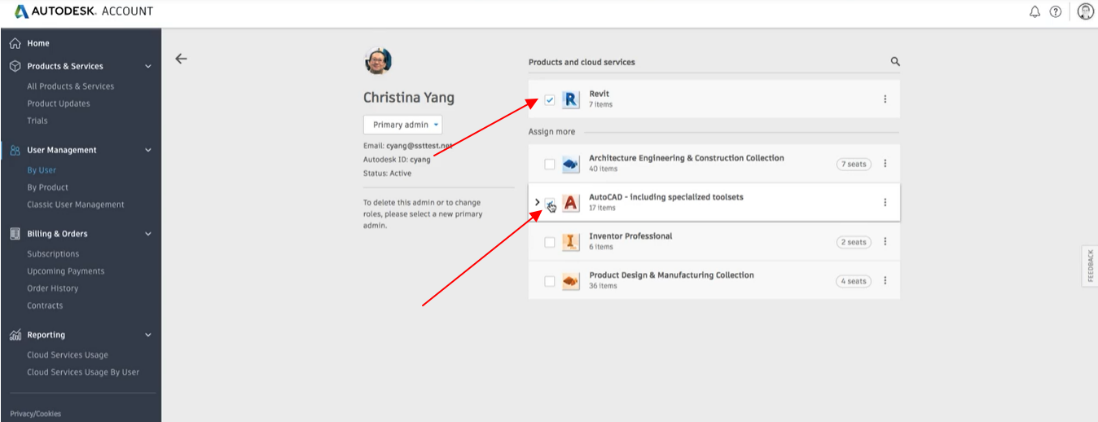Screen dimensions: 1098x422
Task: Open the Primary admin role dropdown
Action: point(402,125)
